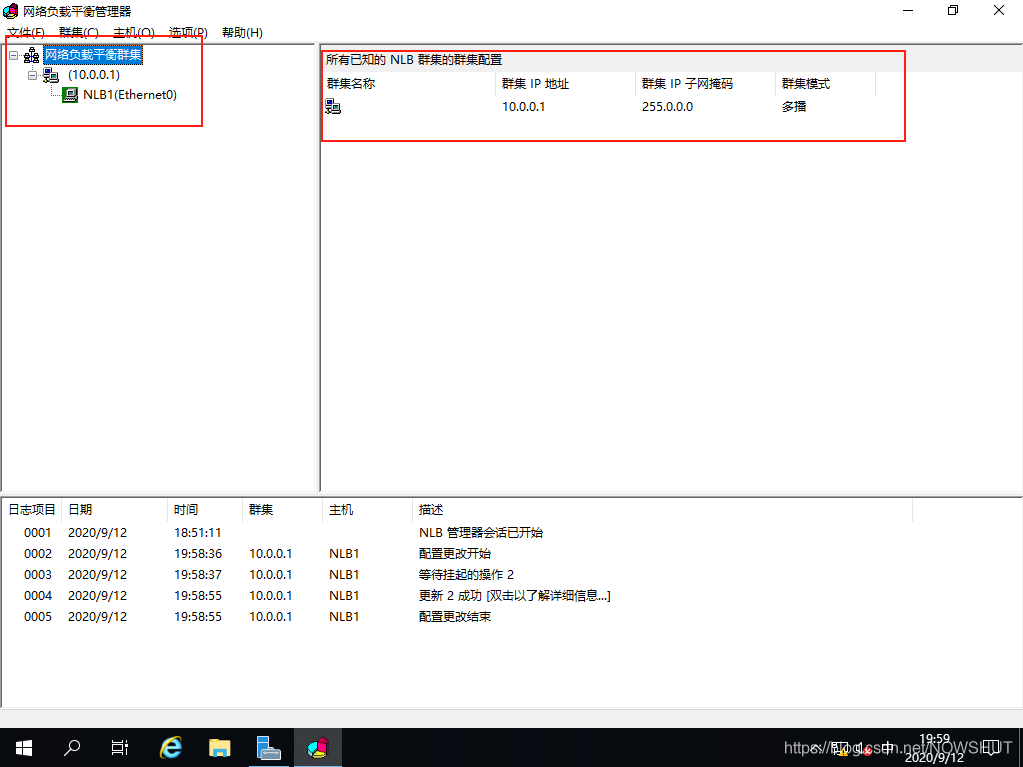Open the 主机(O) menu
The height and width of the screenshot is (767, 1023).
pyautogui.click(x=133, y=33)
